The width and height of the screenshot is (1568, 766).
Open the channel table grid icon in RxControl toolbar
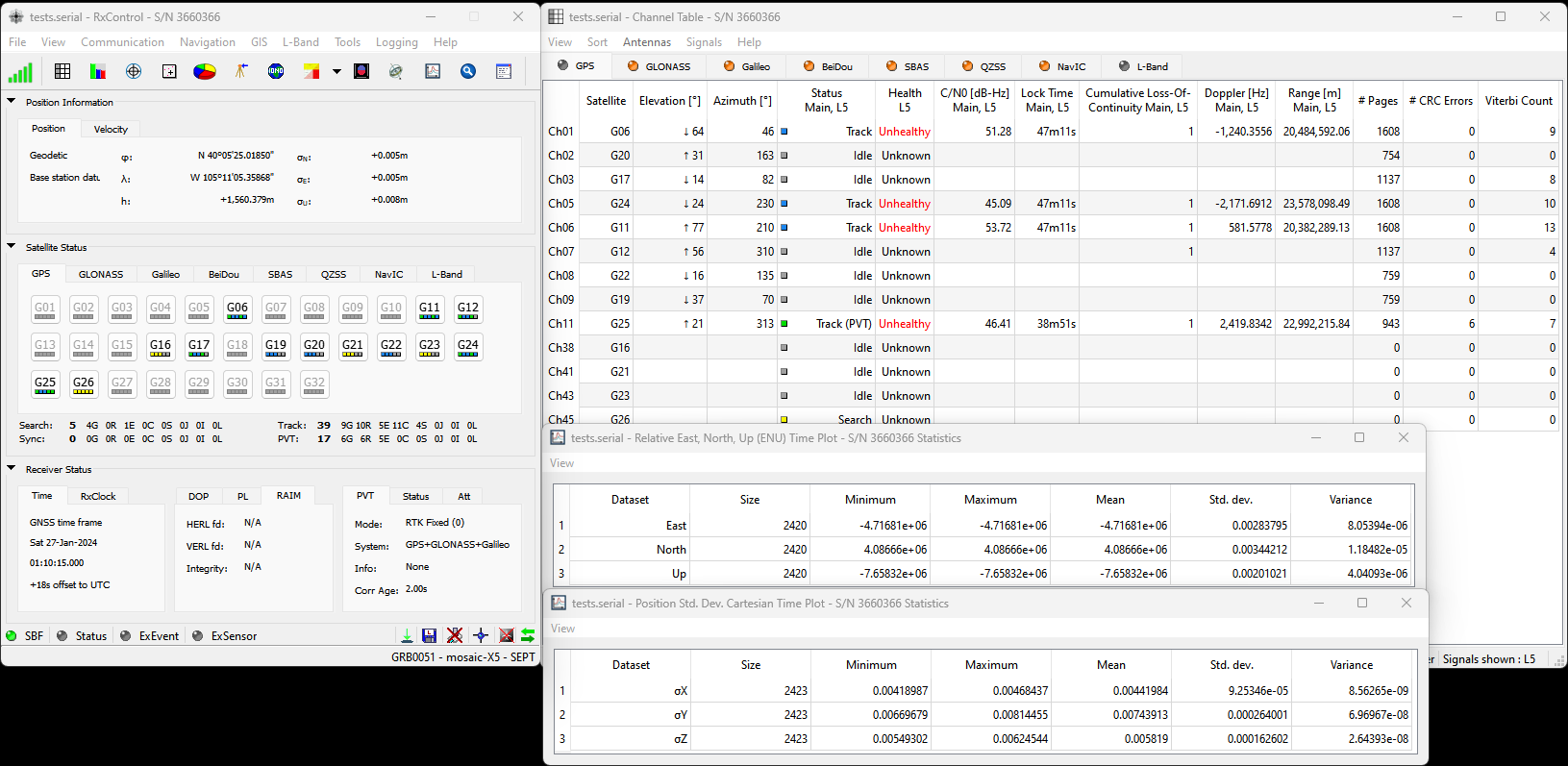62,71
